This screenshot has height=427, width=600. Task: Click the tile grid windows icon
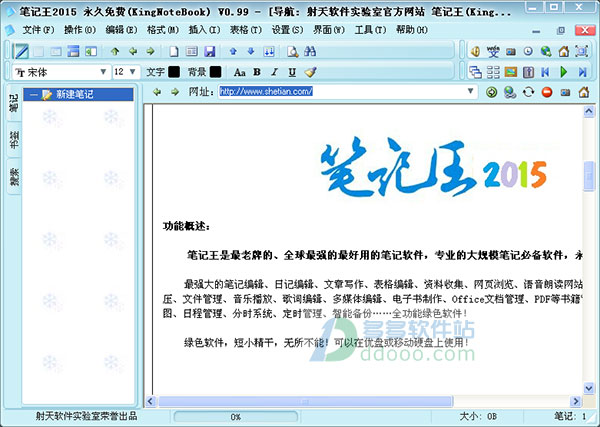(493, 72)
